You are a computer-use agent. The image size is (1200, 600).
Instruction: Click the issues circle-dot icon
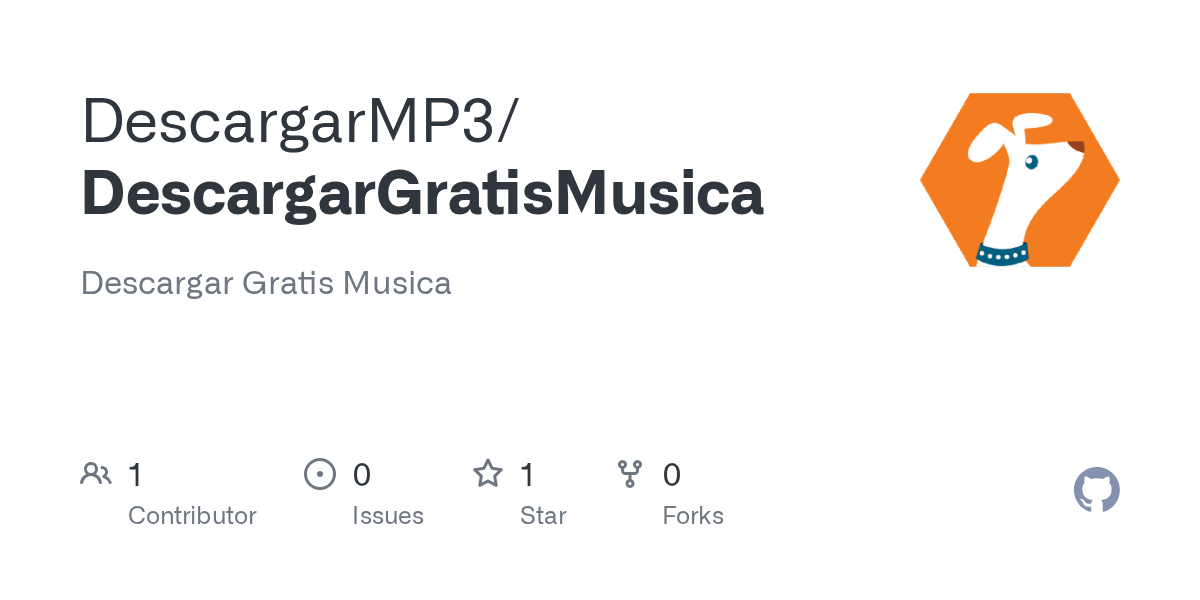320,474
